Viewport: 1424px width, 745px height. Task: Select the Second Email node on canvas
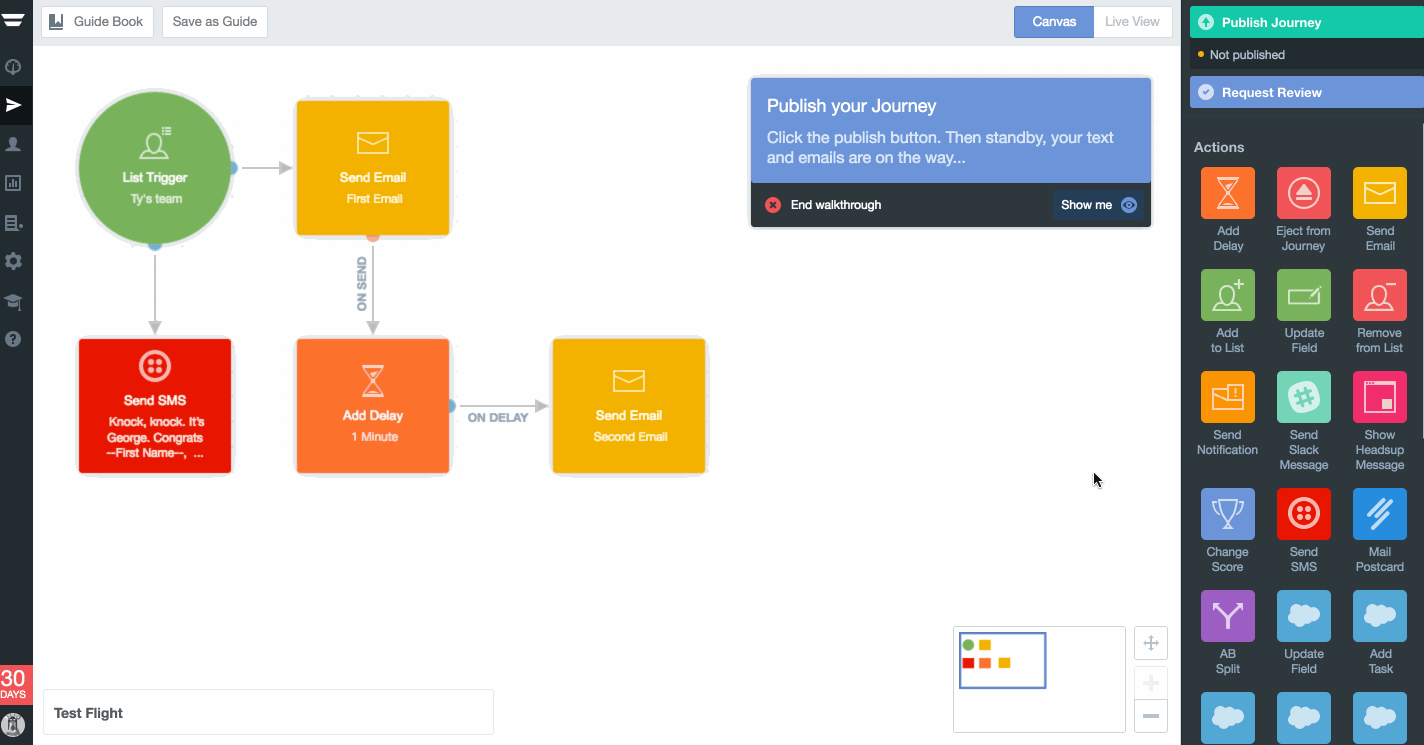(629, 406)
